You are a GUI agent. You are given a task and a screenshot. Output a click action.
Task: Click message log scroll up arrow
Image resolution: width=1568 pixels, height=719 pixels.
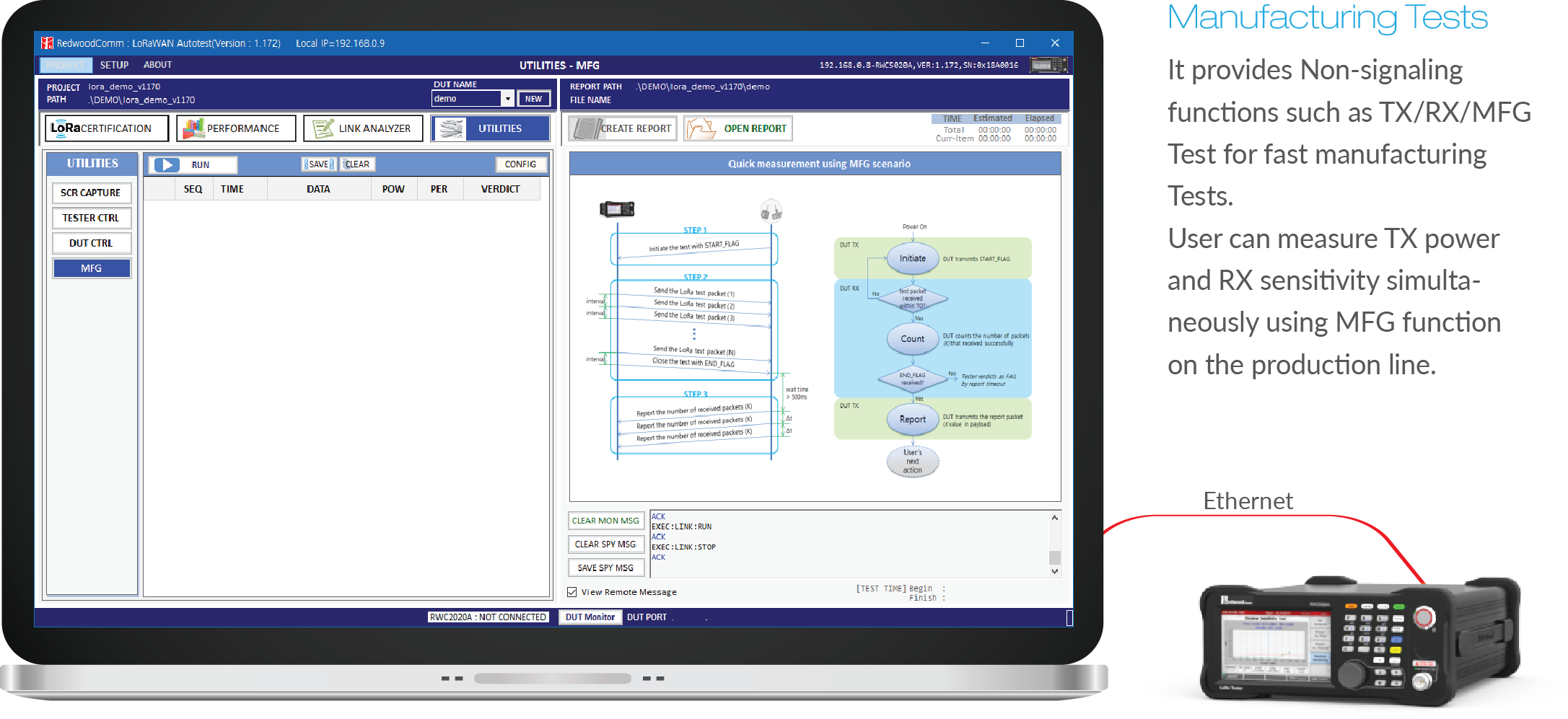(x=1055, y=518)
